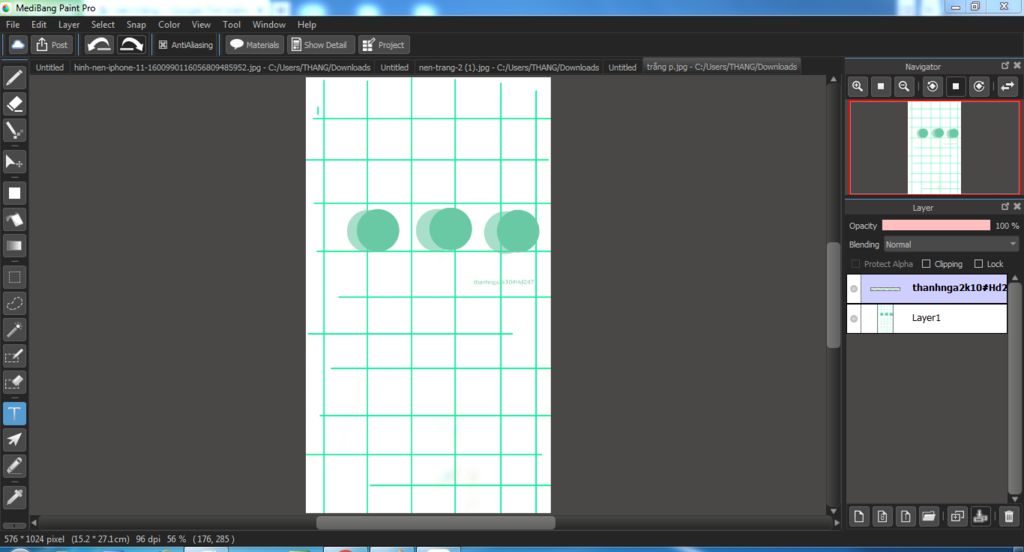The image size is (1024, 552).
Task: Hide Layer1 visibility
Action: click(x=854, y=318)
